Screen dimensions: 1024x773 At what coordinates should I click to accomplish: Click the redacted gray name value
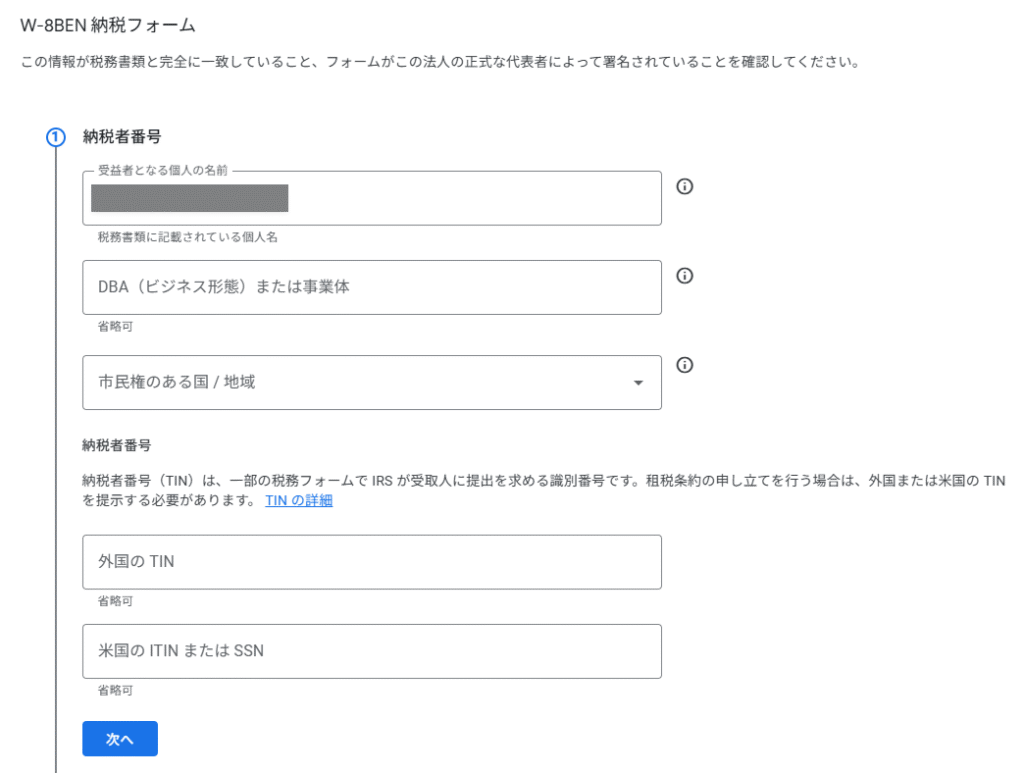pos(189,198)
